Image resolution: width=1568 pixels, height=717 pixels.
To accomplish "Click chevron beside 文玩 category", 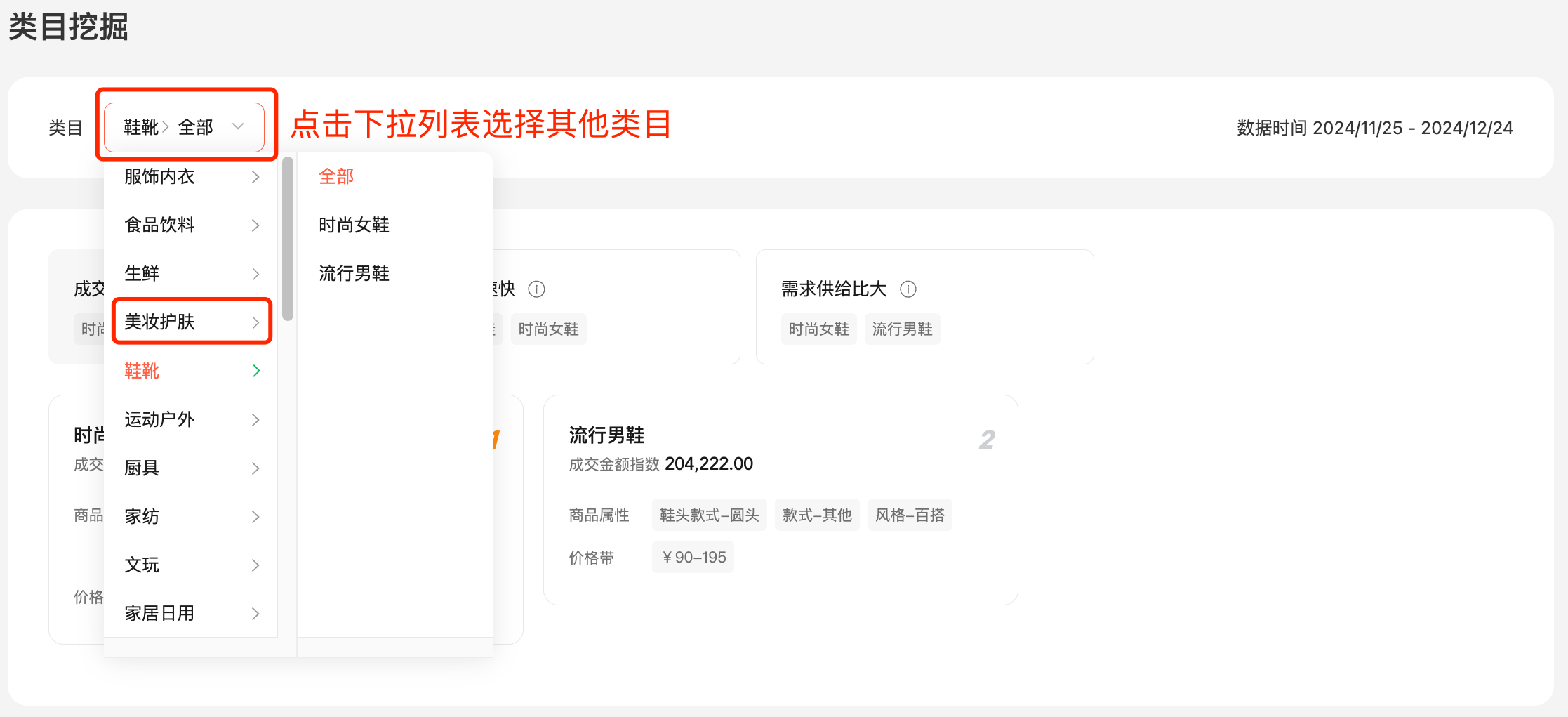I will (255, 565).
